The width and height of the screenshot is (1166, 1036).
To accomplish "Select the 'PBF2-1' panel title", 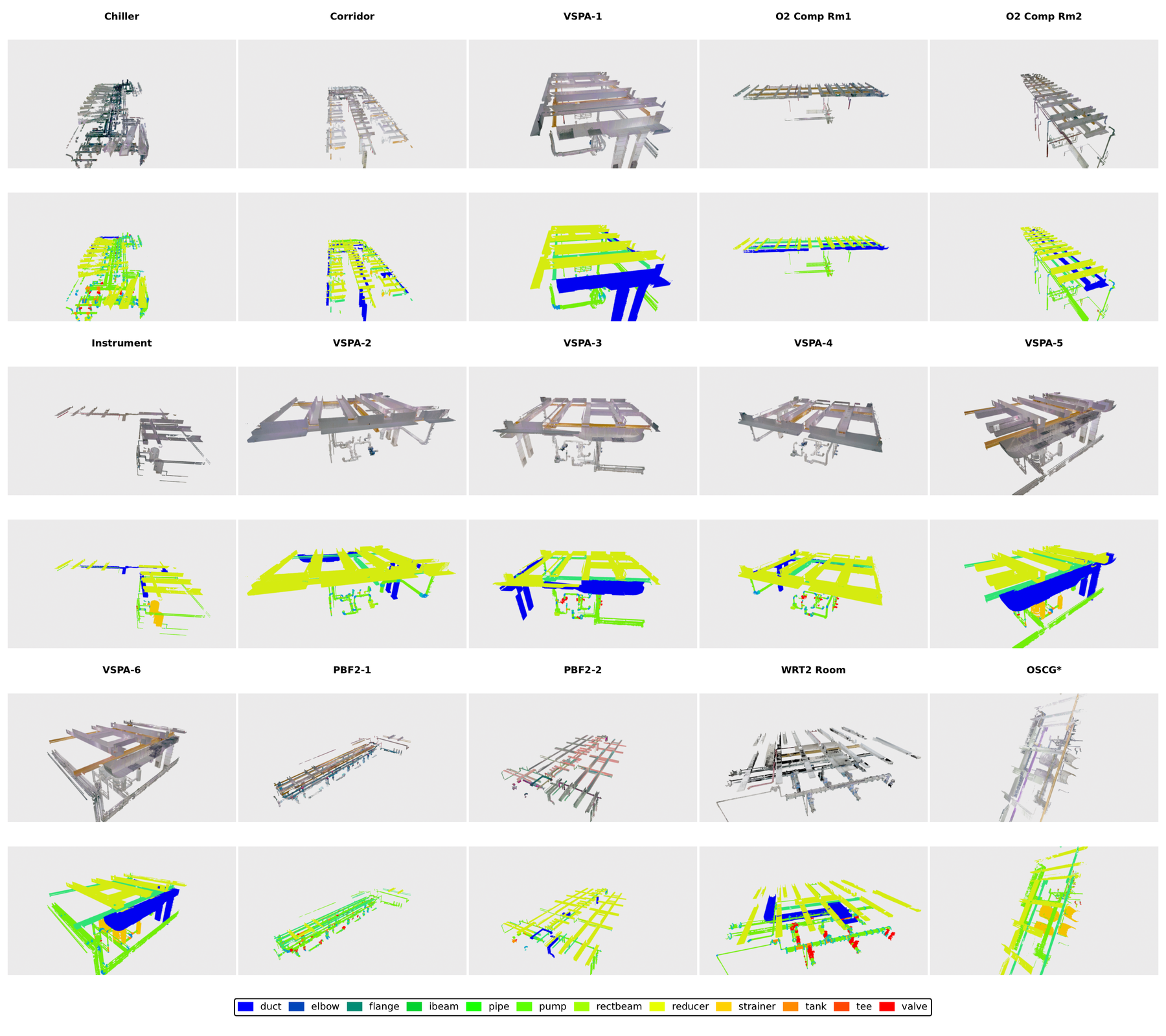I will click(352, 670).
